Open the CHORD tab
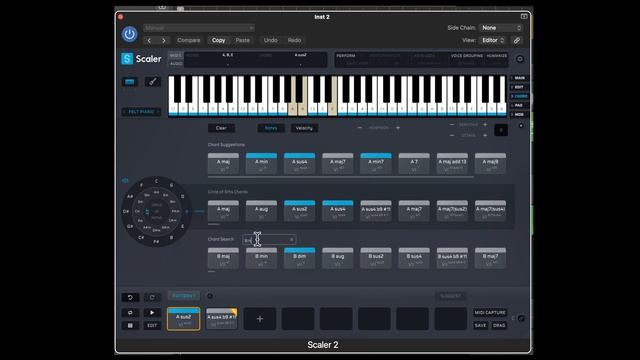This screenshot has width=640, height=360. click(519, 96)
